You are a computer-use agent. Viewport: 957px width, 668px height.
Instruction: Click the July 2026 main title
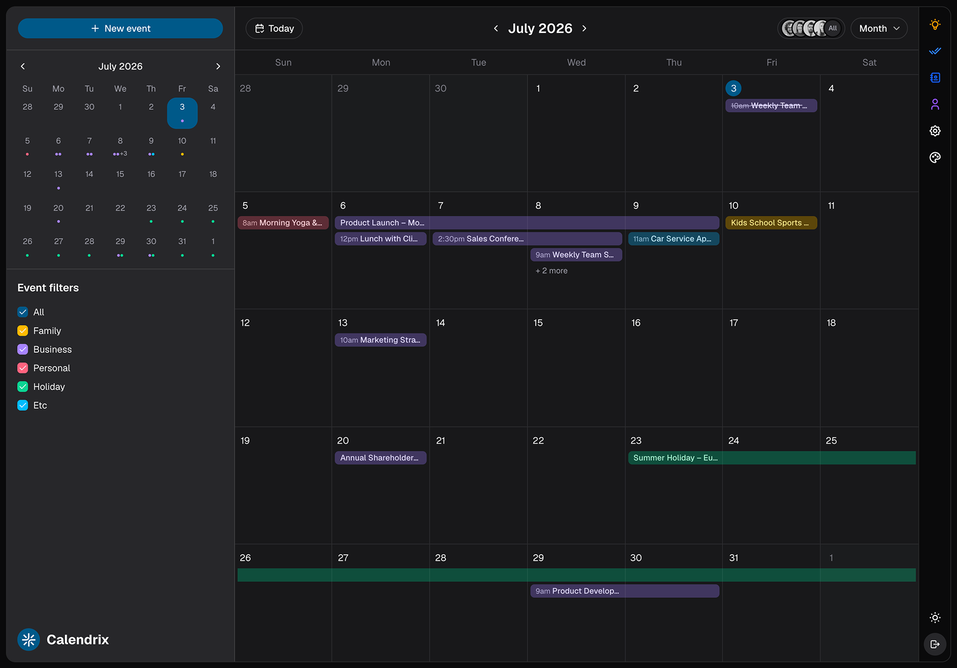pos(540,28)
